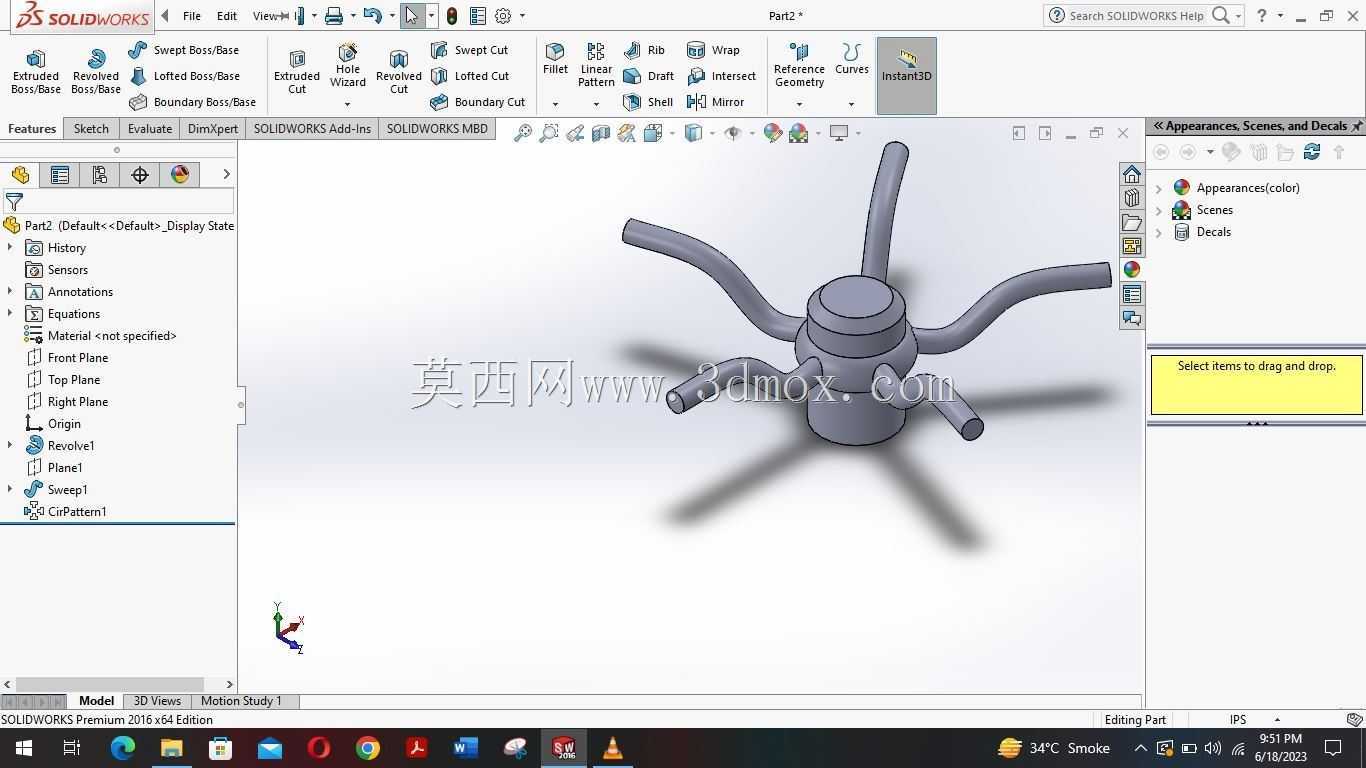Expand the Decals folder

point(1159,232)
